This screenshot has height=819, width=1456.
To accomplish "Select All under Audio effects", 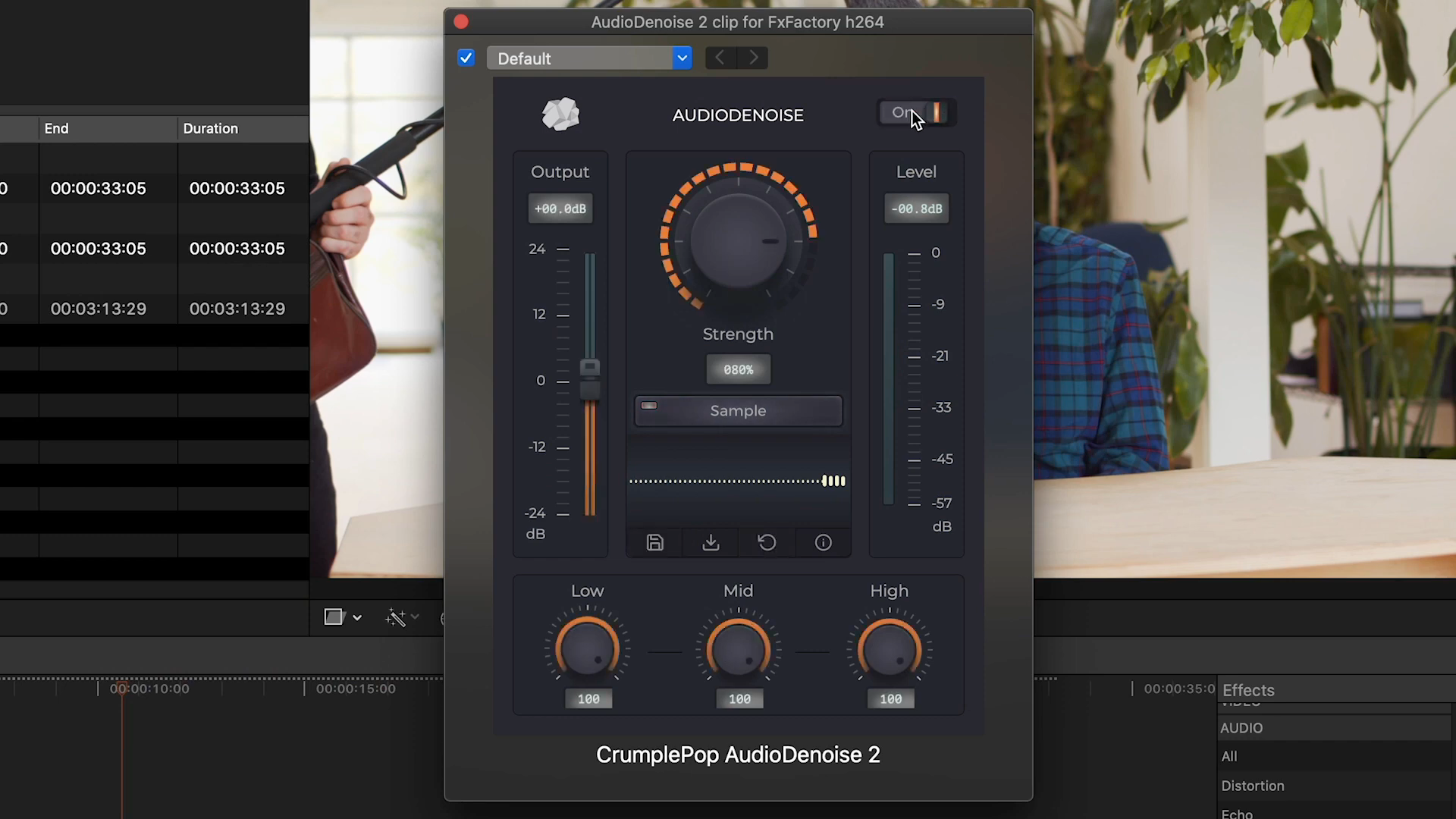I will coord(1229,756).
